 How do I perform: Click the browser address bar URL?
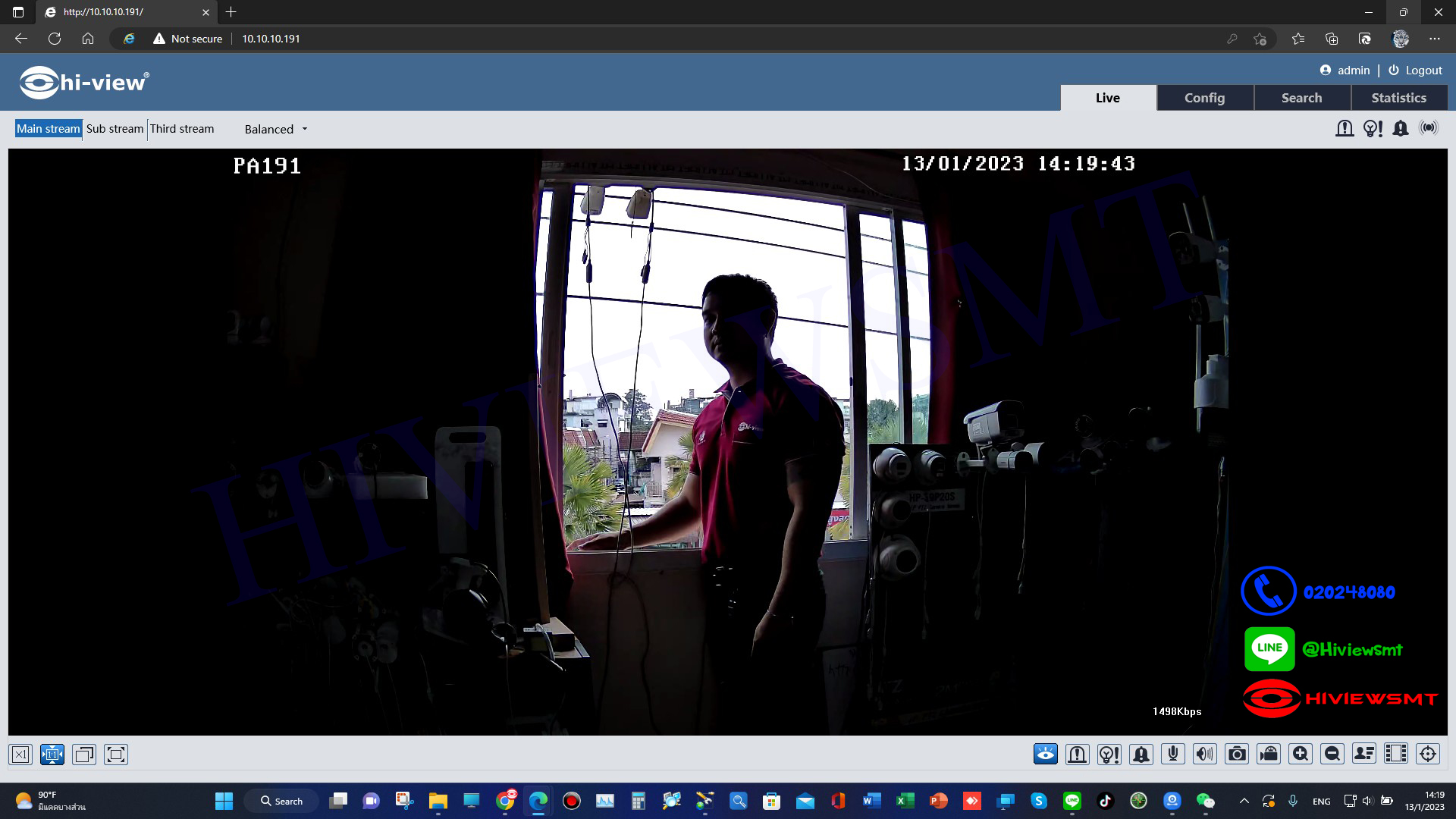271,39
